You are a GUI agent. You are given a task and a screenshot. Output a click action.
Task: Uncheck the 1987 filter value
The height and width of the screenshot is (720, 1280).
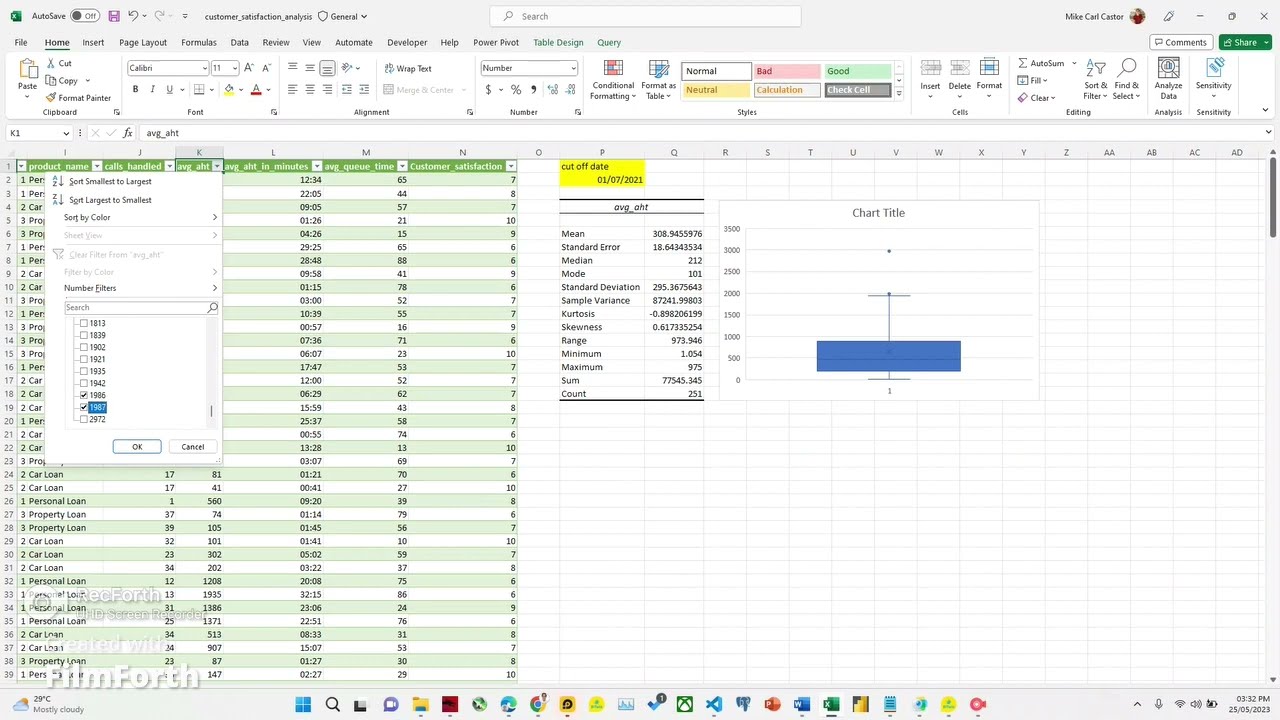tap(84, 407)
